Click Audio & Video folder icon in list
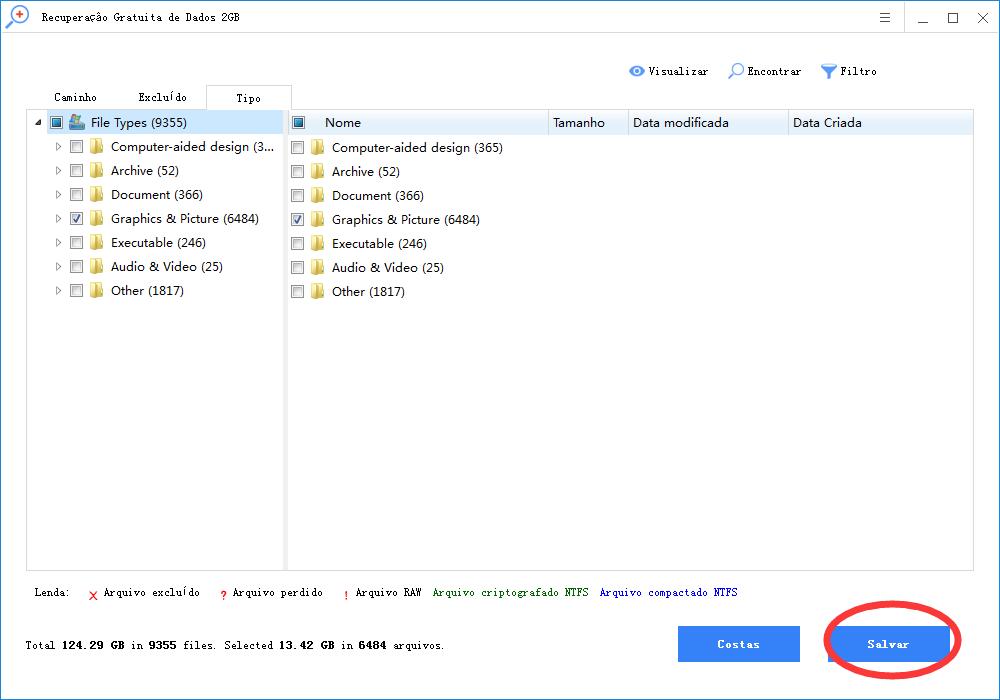Image resolution: width=1000 pixels, height=700 pixels. pyautogui.click(x=318, y=268)
